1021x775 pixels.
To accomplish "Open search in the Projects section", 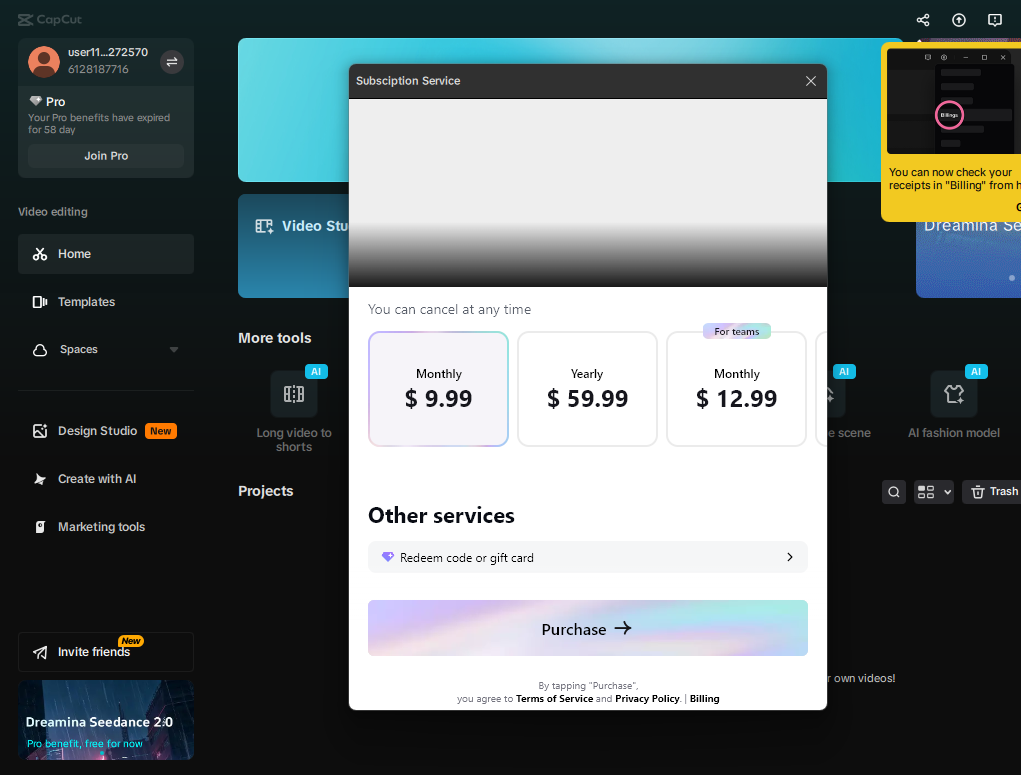I will (893, 491).
